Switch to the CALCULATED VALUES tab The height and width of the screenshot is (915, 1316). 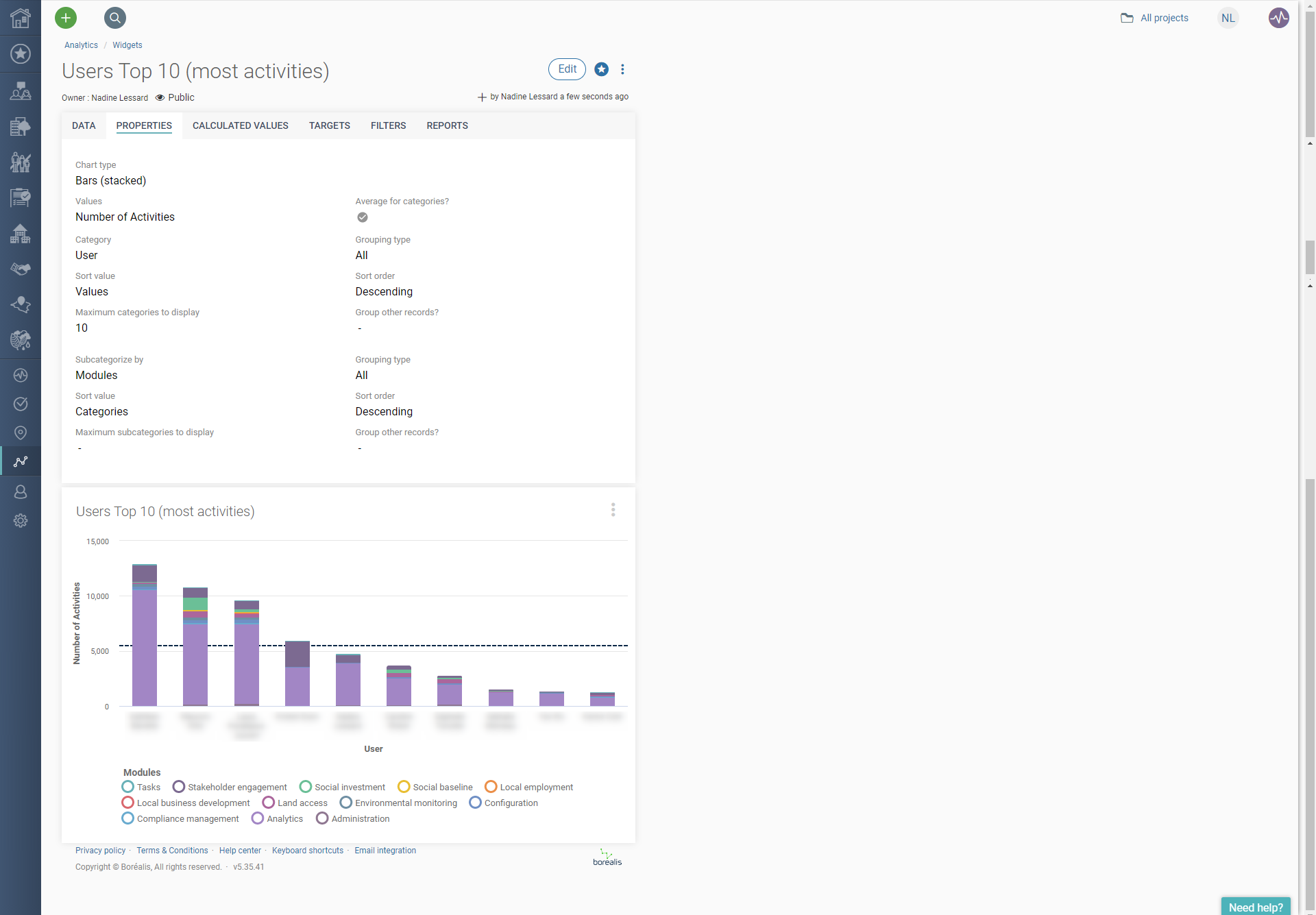tap(240, 125)
